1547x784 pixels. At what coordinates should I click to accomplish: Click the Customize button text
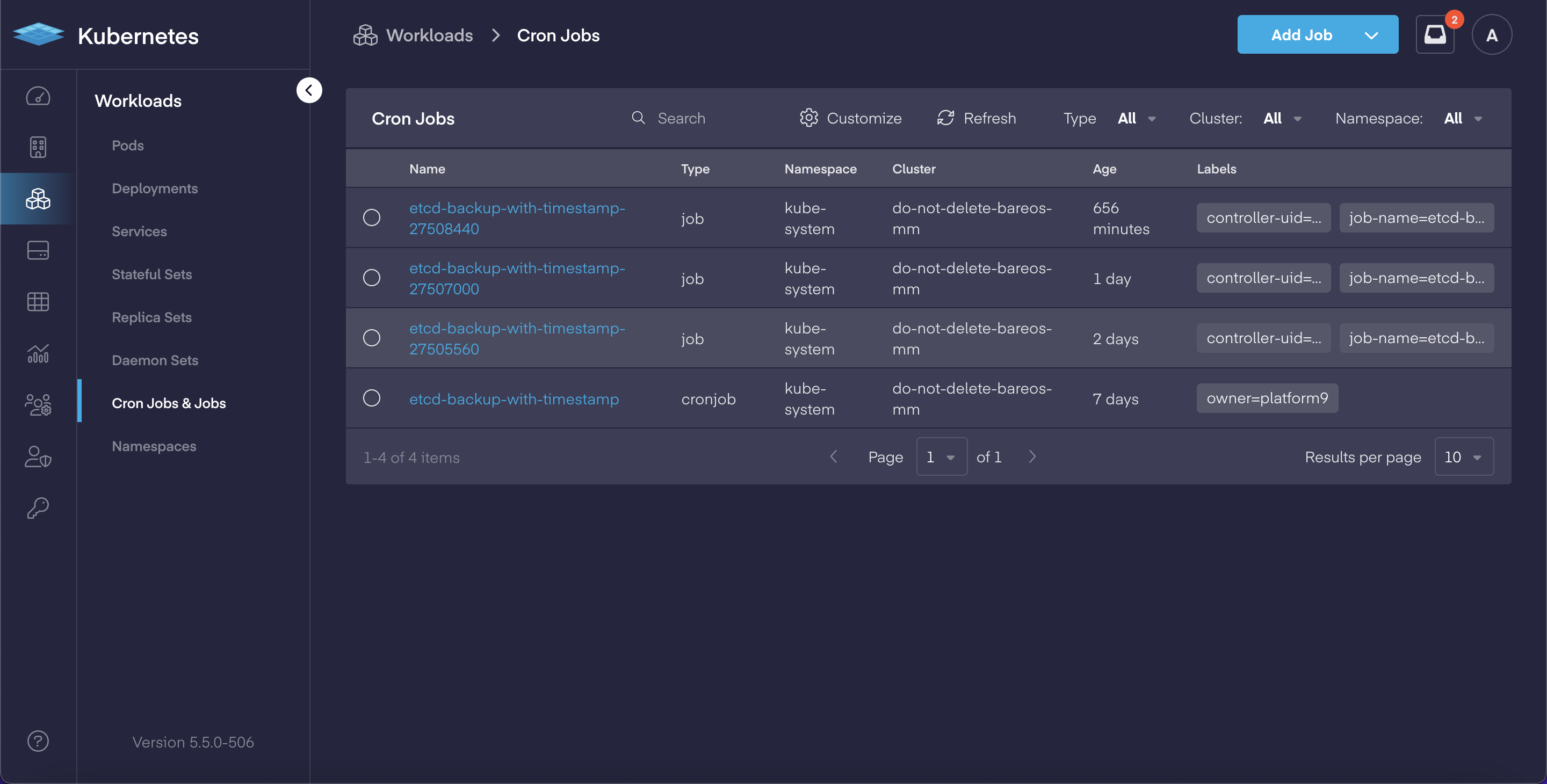point(864,118)
